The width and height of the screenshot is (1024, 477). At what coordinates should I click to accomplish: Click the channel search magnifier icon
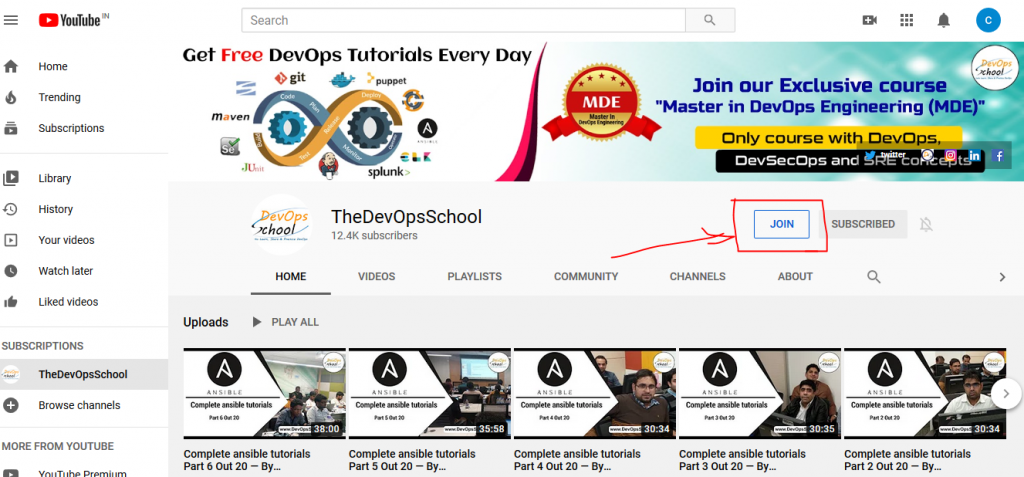[x=874, y=276]
